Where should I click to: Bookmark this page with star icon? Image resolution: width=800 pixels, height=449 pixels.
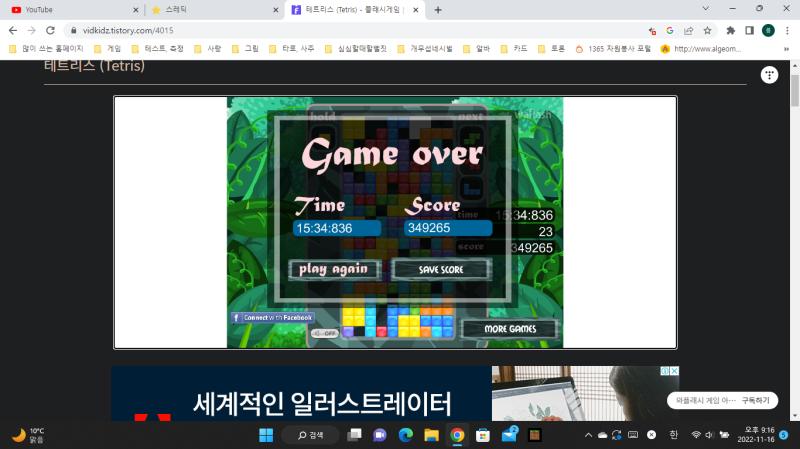point(707,31)
